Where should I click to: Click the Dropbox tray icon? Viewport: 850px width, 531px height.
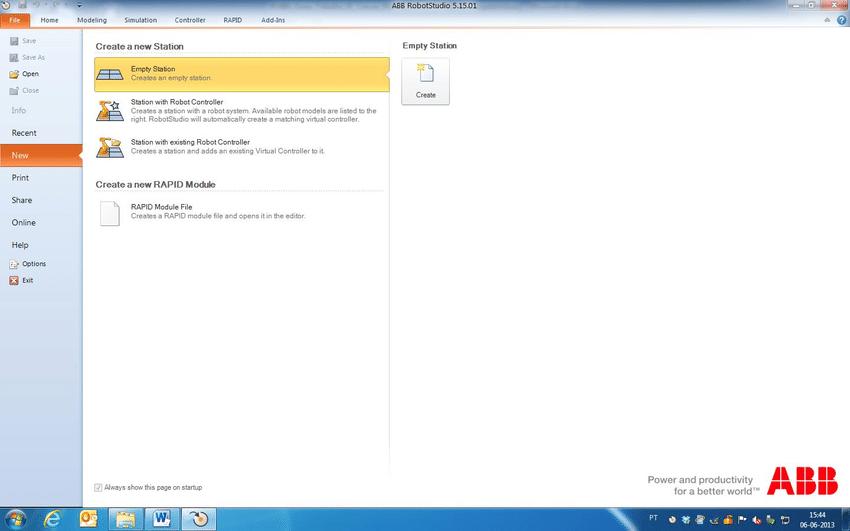686,520
